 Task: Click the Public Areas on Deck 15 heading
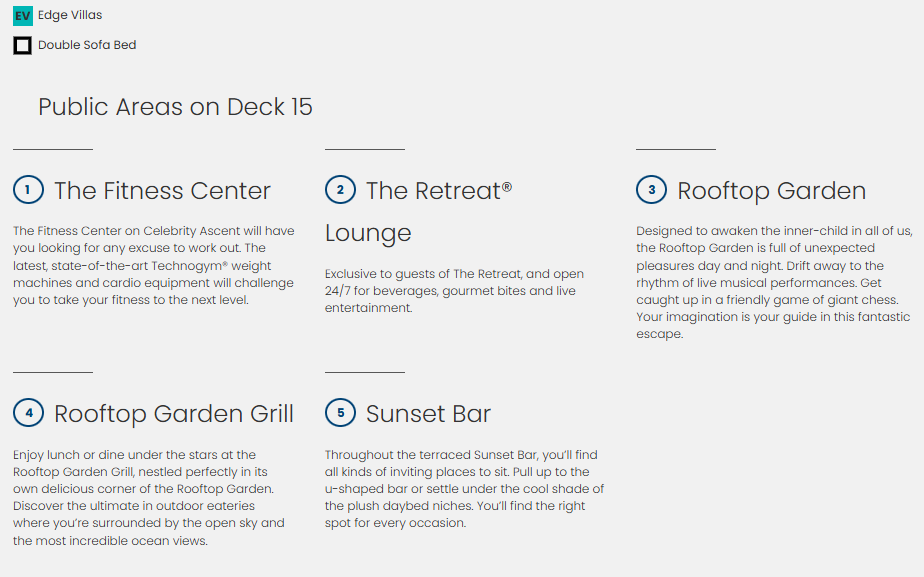pos(175,107)
